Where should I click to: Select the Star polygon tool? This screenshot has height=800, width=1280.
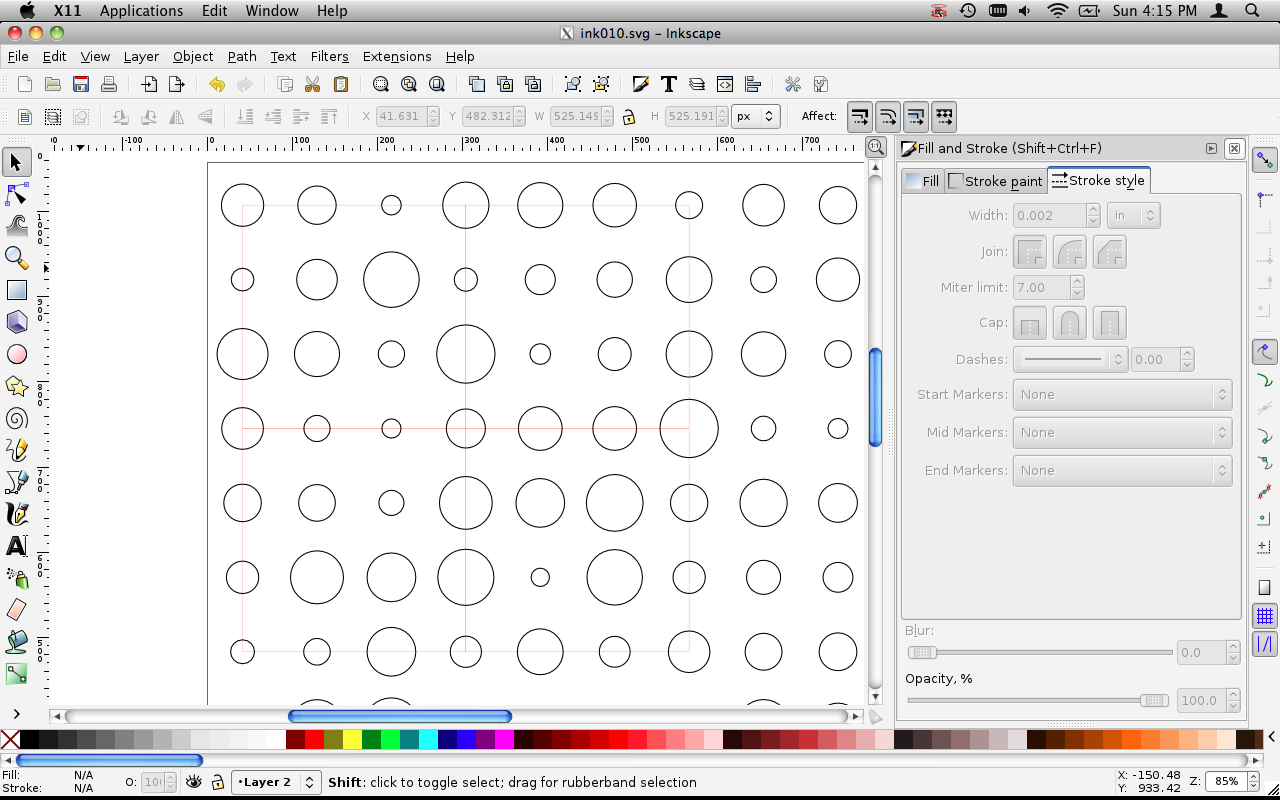point(16,386)
